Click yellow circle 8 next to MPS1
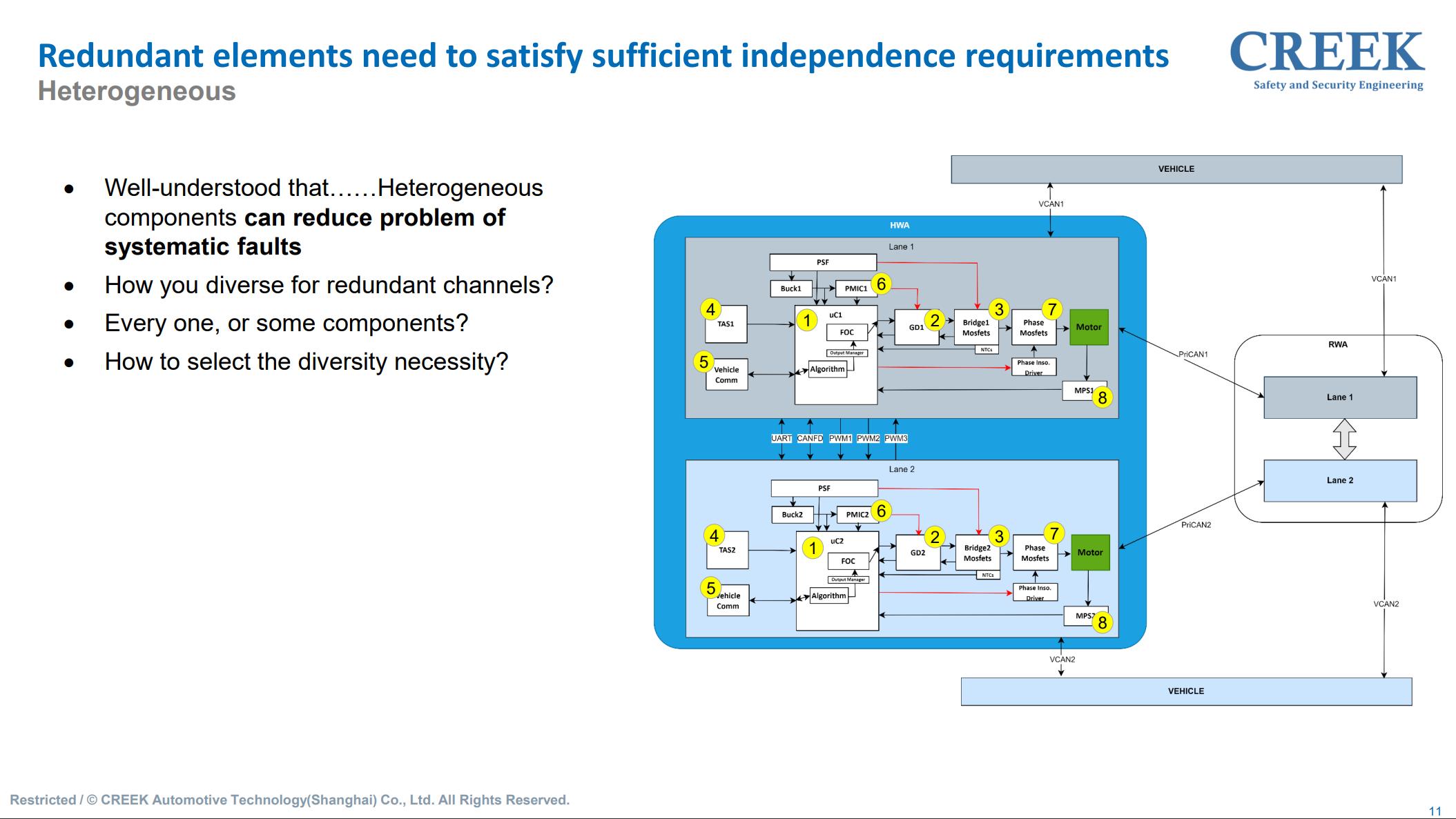1456x819 pixels. tap(1102, 397)
